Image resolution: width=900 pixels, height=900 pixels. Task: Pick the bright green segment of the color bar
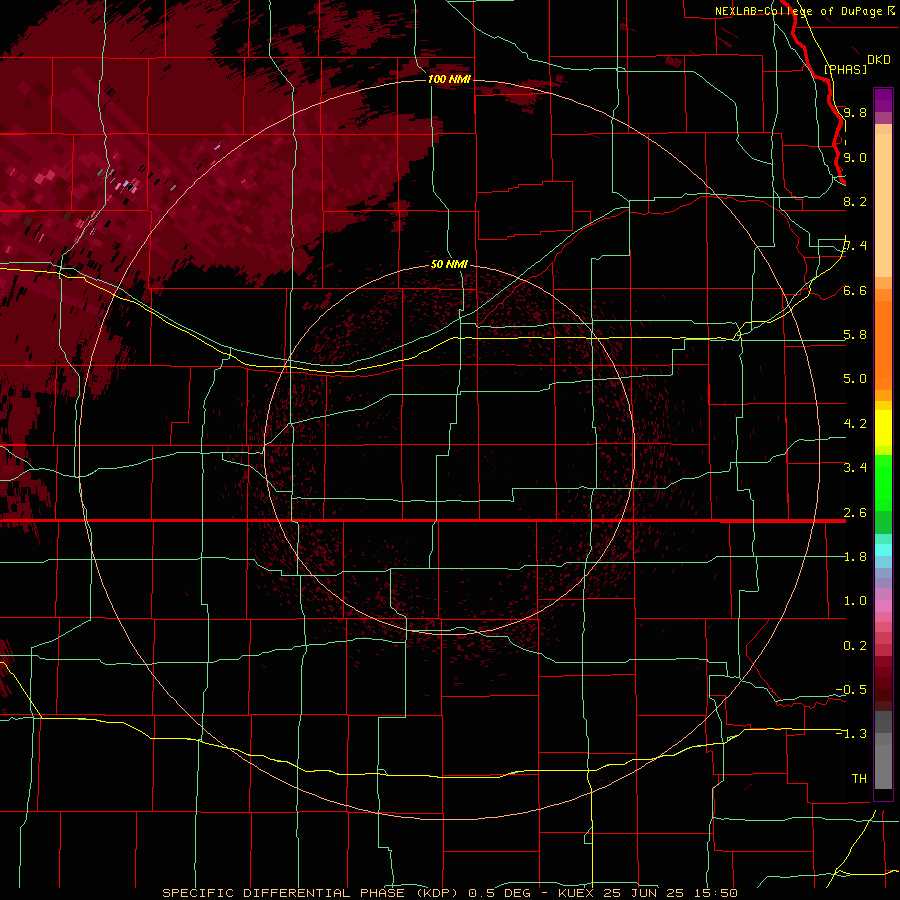883,483
